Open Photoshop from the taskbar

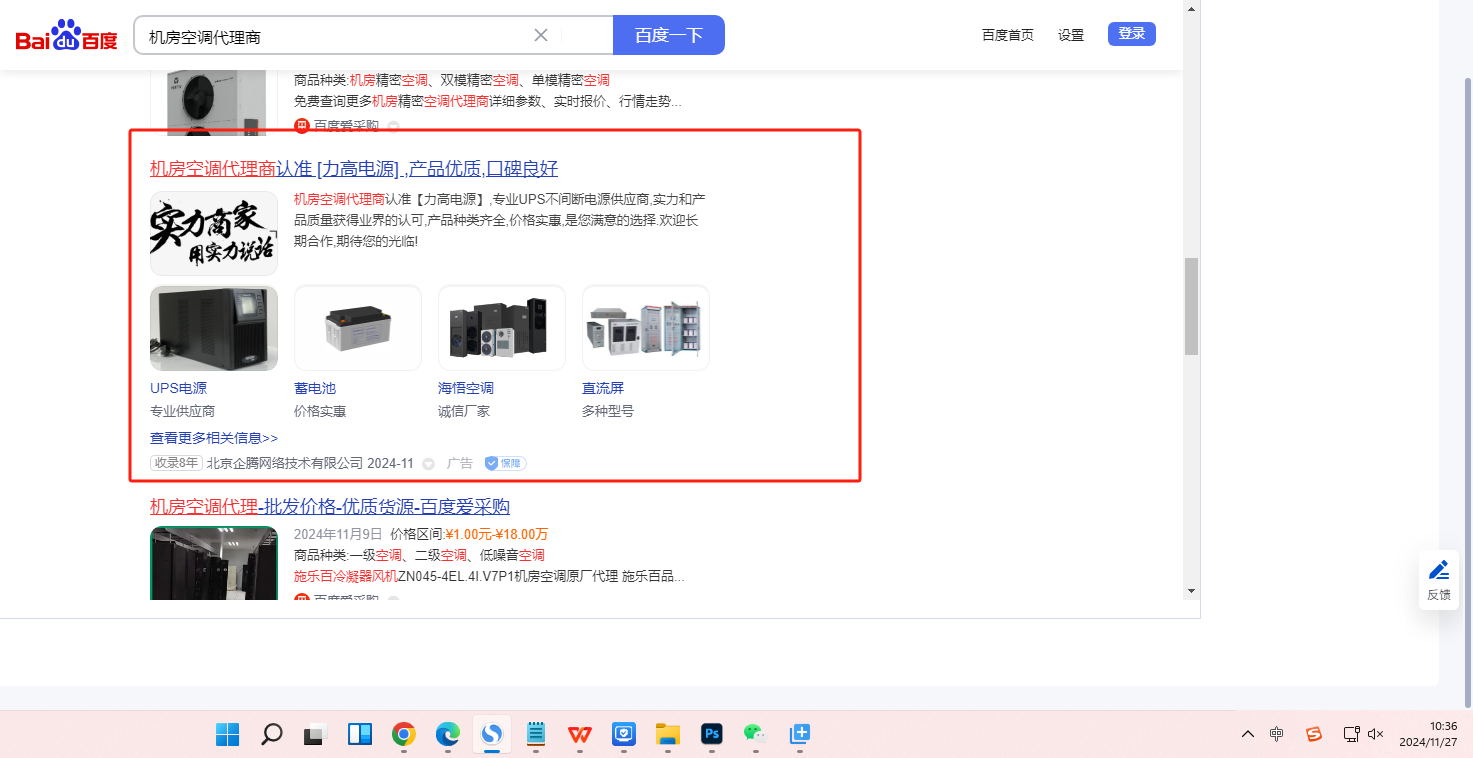tap(712, 735)
